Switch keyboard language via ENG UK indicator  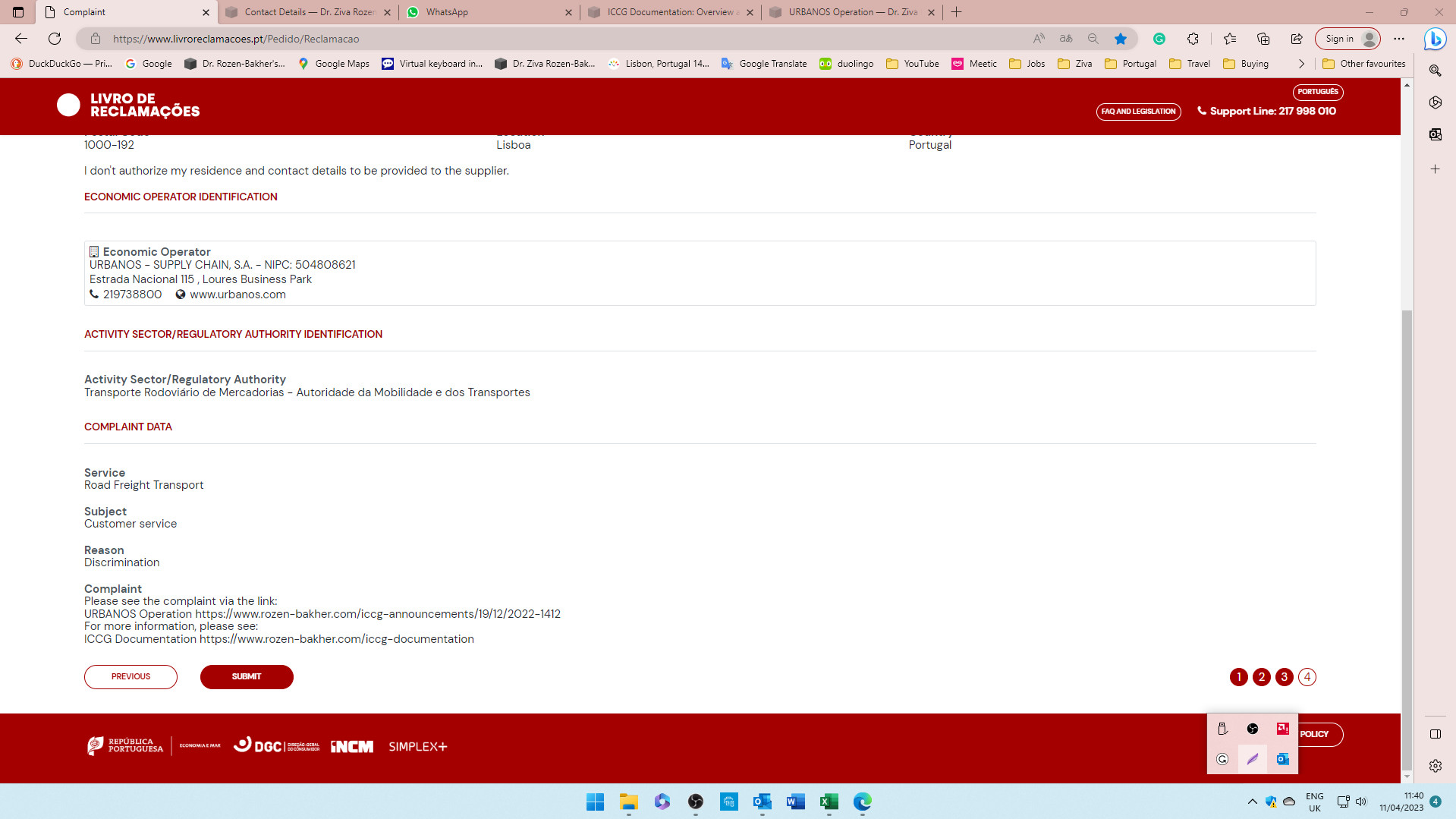click(x=1314, y=802)
